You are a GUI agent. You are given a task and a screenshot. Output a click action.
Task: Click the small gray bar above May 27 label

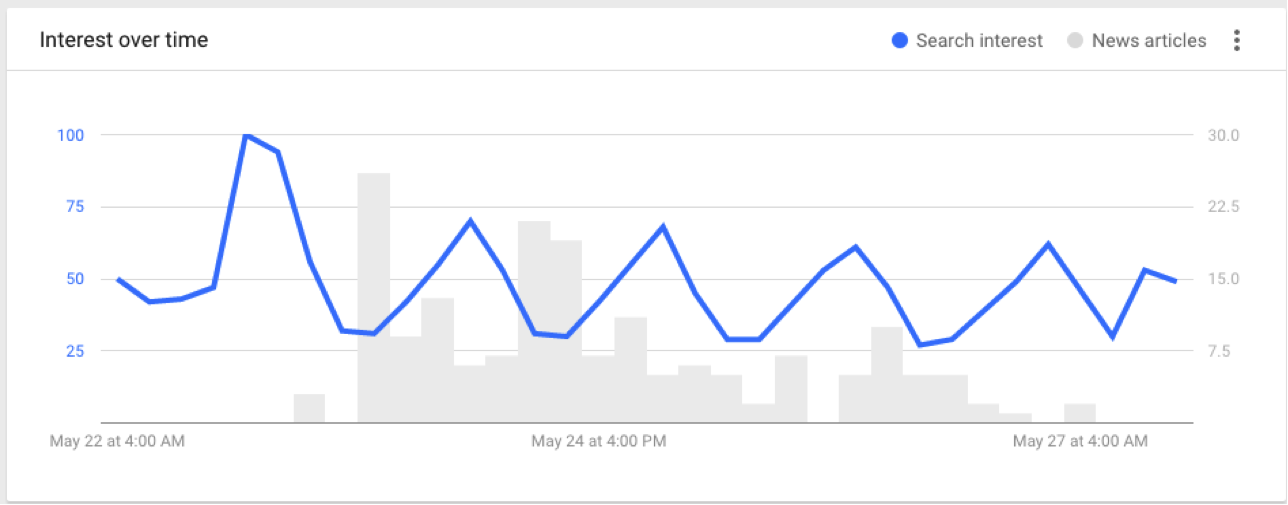click(1080, 413)
